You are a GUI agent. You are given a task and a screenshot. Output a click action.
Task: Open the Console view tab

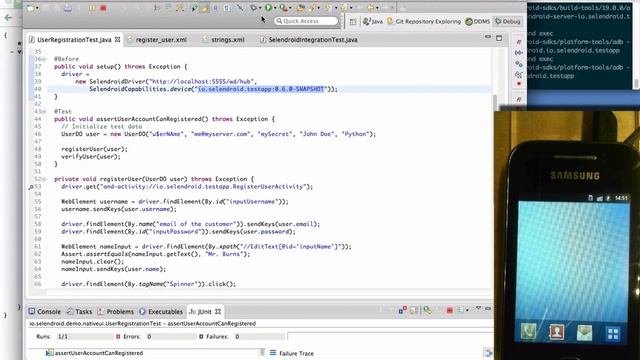pos(44,311)
